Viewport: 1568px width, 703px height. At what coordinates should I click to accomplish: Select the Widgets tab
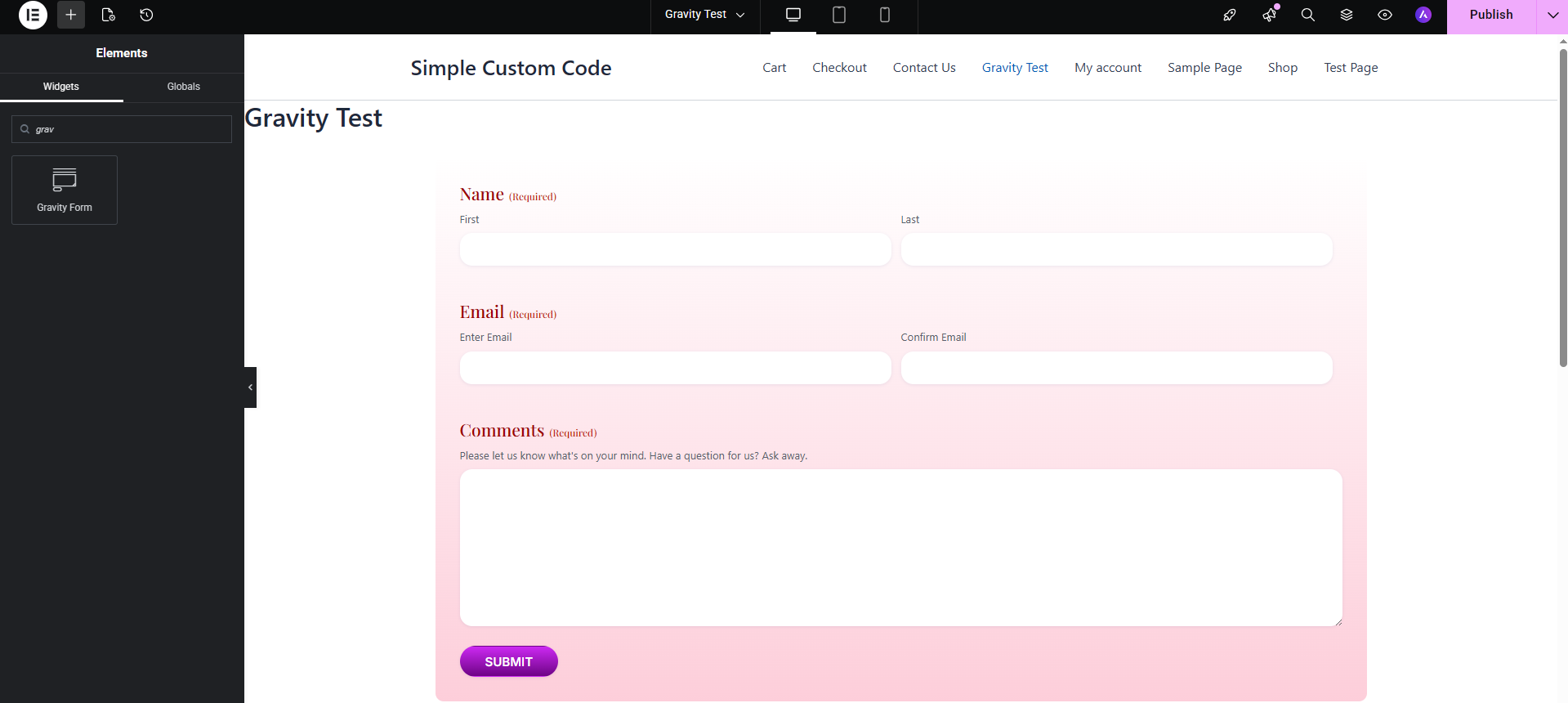(61, 87)
